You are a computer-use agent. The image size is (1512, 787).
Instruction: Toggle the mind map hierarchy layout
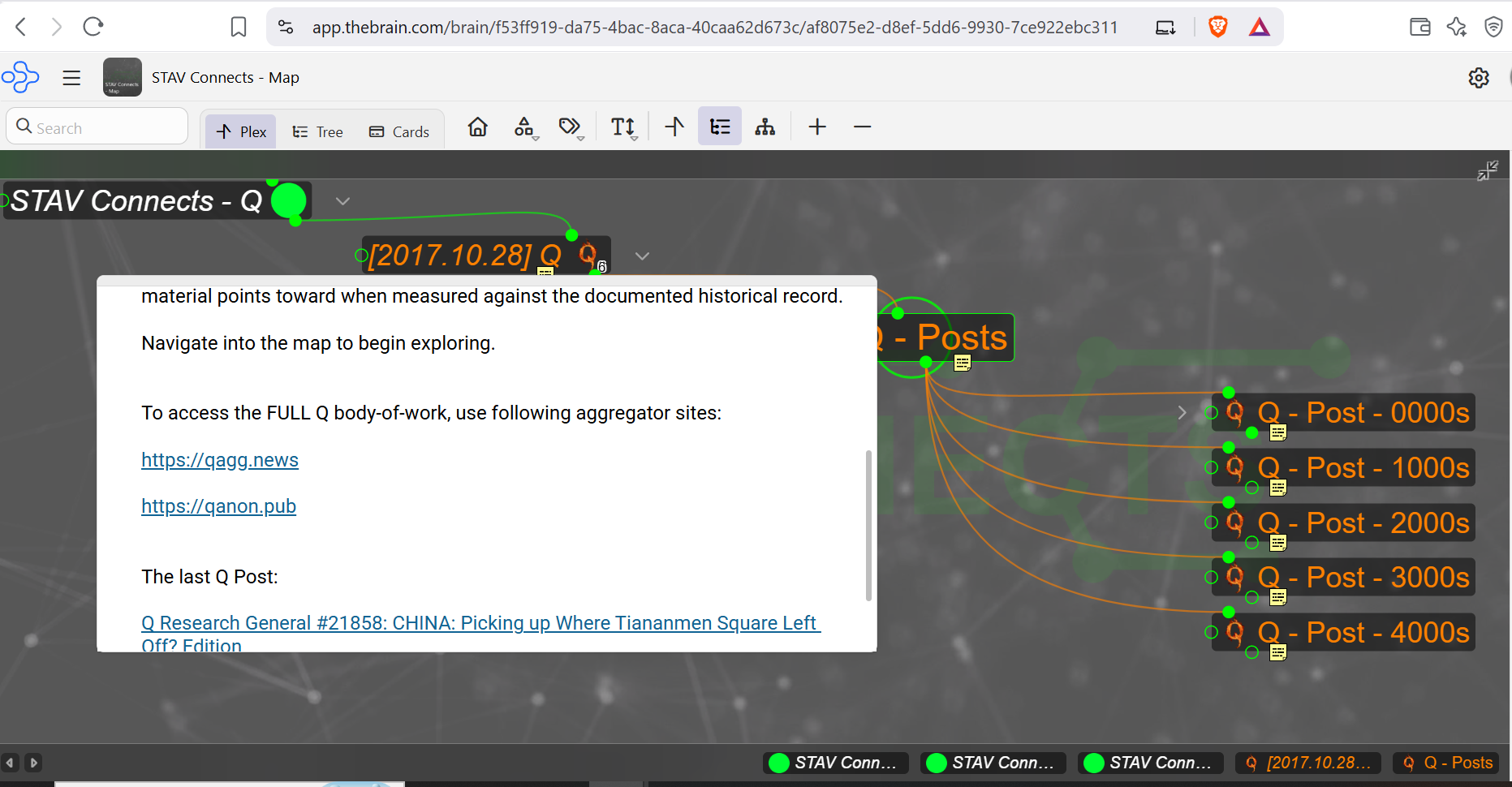click(x=765, y=127)
